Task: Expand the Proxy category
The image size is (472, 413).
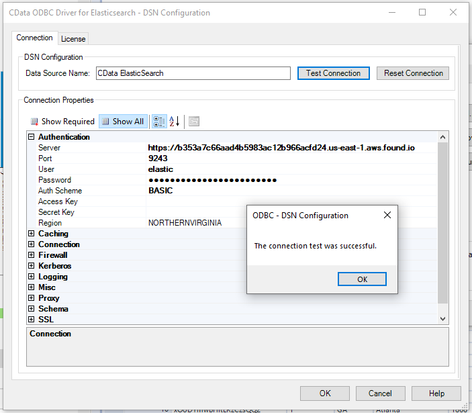Action: pyautogui.click(x=31, y=298)
